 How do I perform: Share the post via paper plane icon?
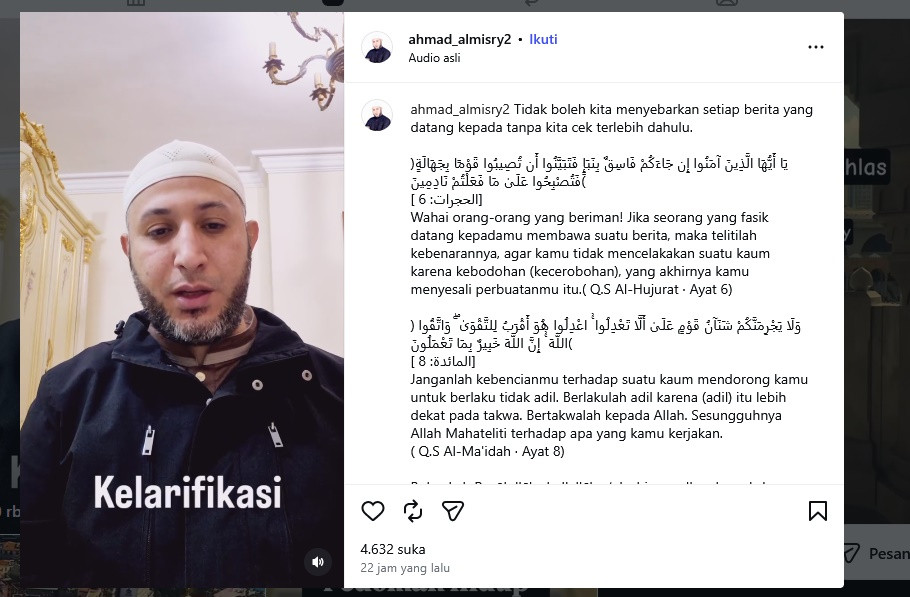[x=453, y=511]
